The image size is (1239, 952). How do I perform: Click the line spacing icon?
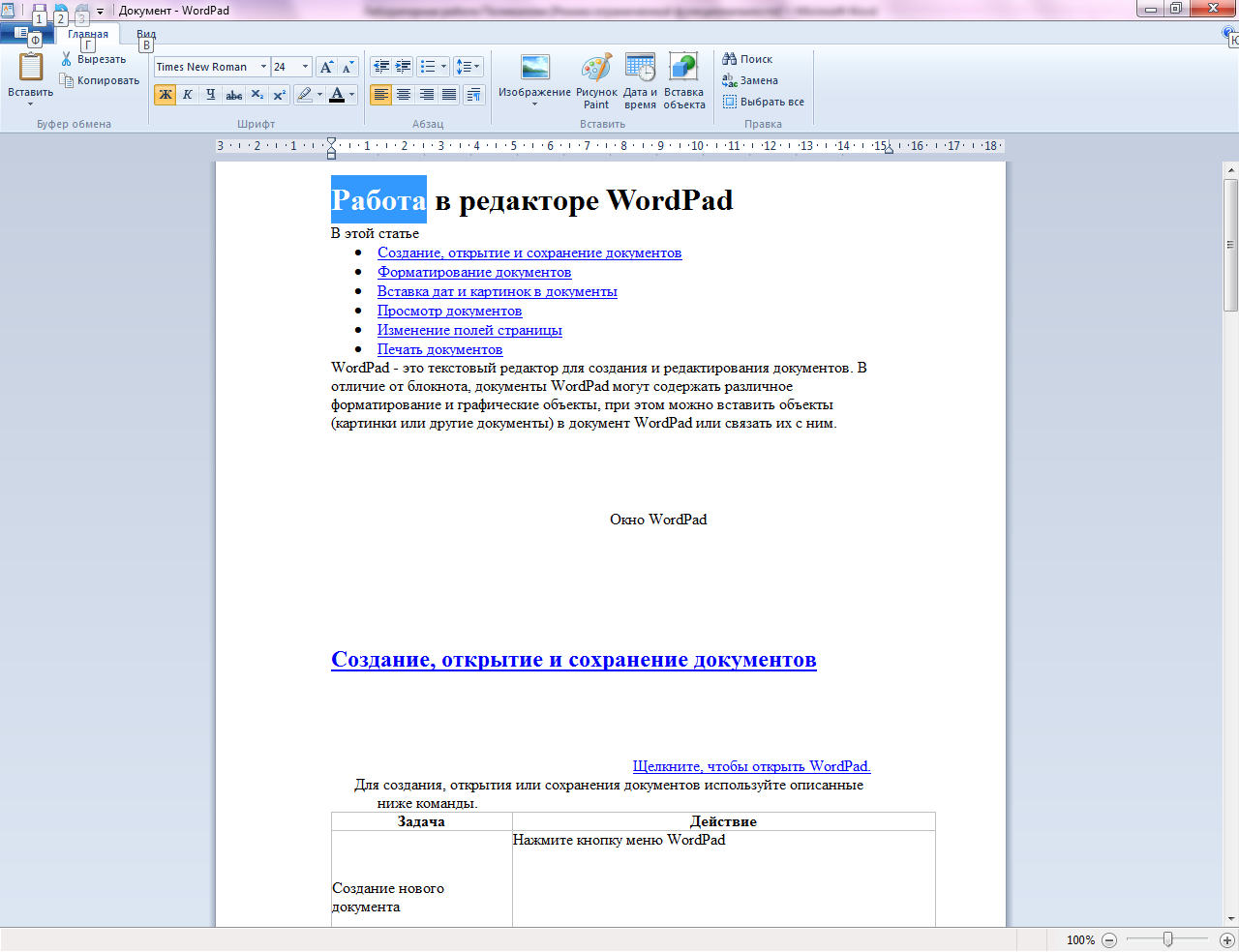pyautogui.click(x=464, y=67)
